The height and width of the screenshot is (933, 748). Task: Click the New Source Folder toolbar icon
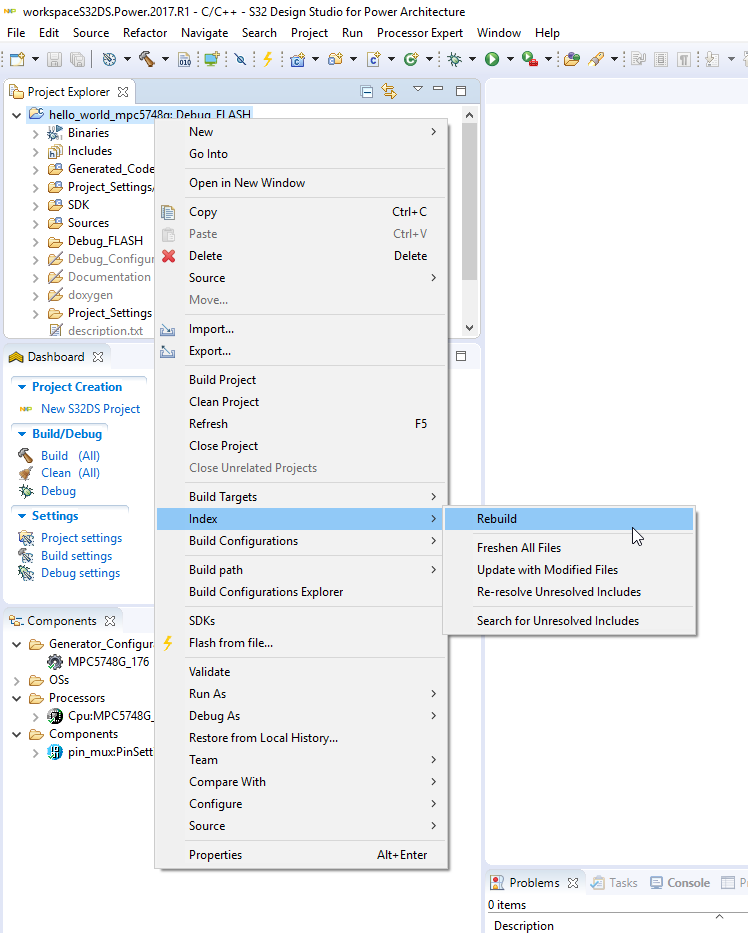click(336, 59)
